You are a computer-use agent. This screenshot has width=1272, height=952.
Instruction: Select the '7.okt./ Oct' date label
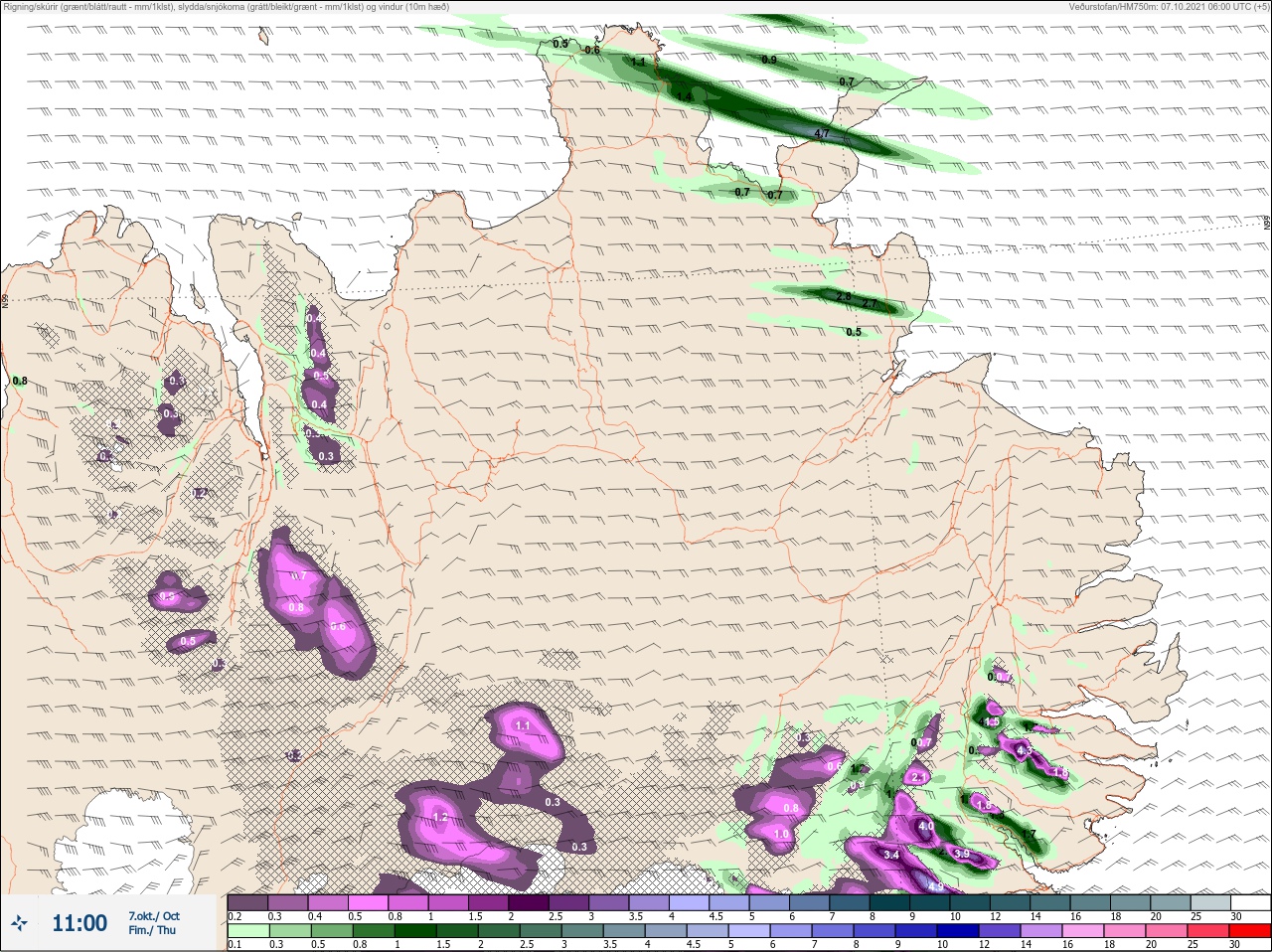click(154, 916)
